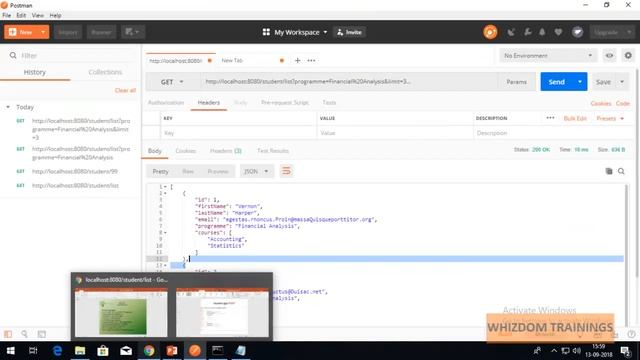The image size is (640, 360).
Task: Open the sync status orange icon
Action: 490,32
